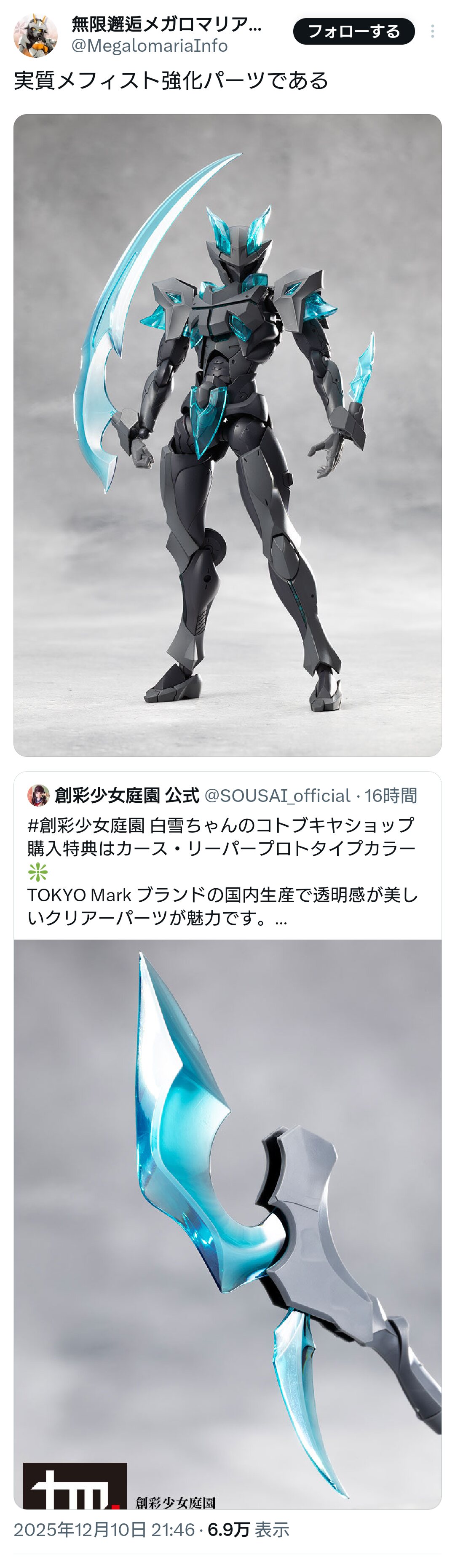Image resolution: width=455 pixels, height=1568 pixels.
Task: Click the green sparkle emoji
Action: 38,873
